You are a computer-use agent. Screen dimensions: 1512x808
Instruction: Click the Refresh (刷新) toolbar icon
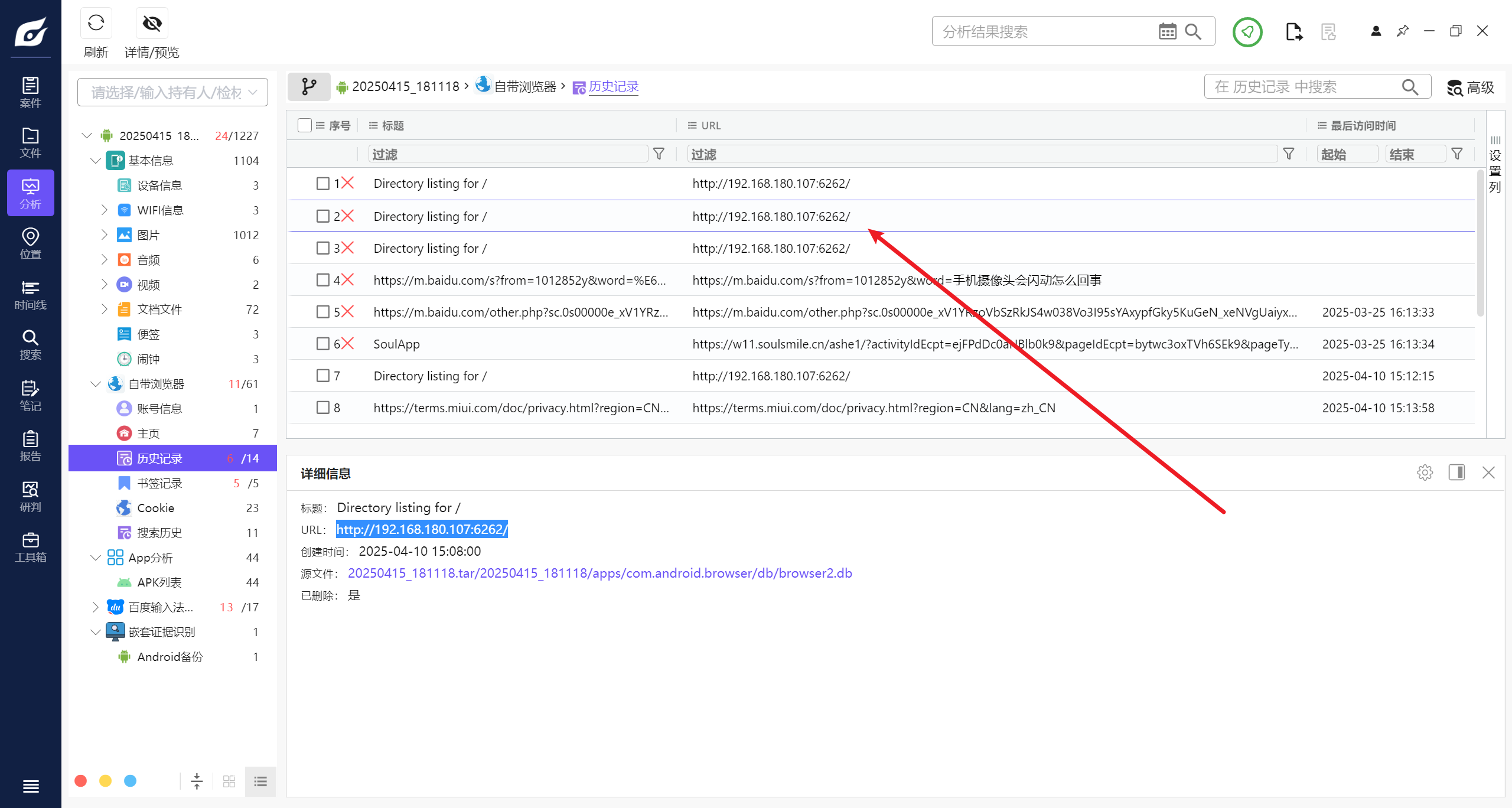pyautogui.click(x=96, y=24)
